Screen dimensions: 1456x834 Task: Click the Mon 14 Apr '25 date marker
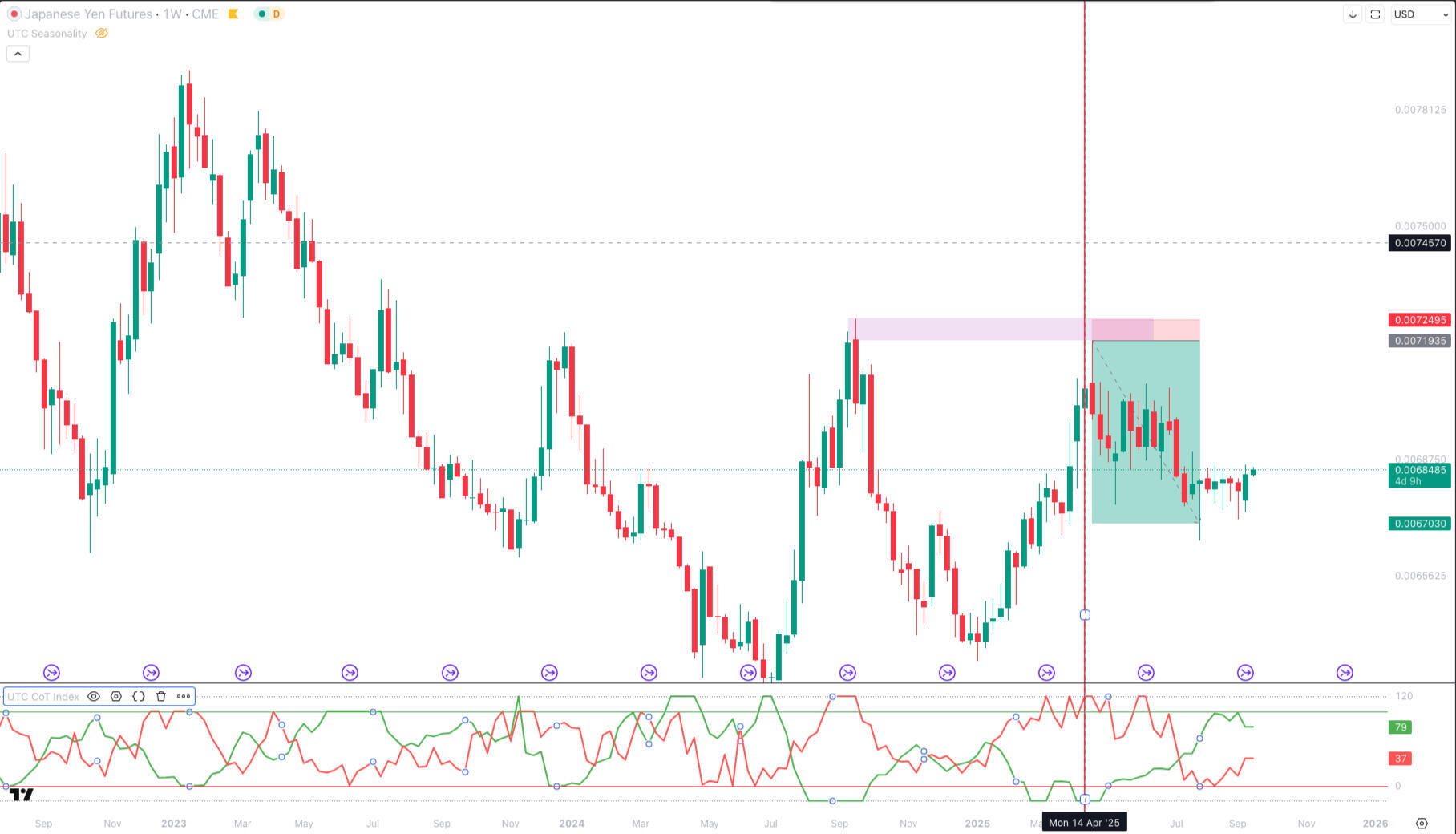coord(1085,823)
